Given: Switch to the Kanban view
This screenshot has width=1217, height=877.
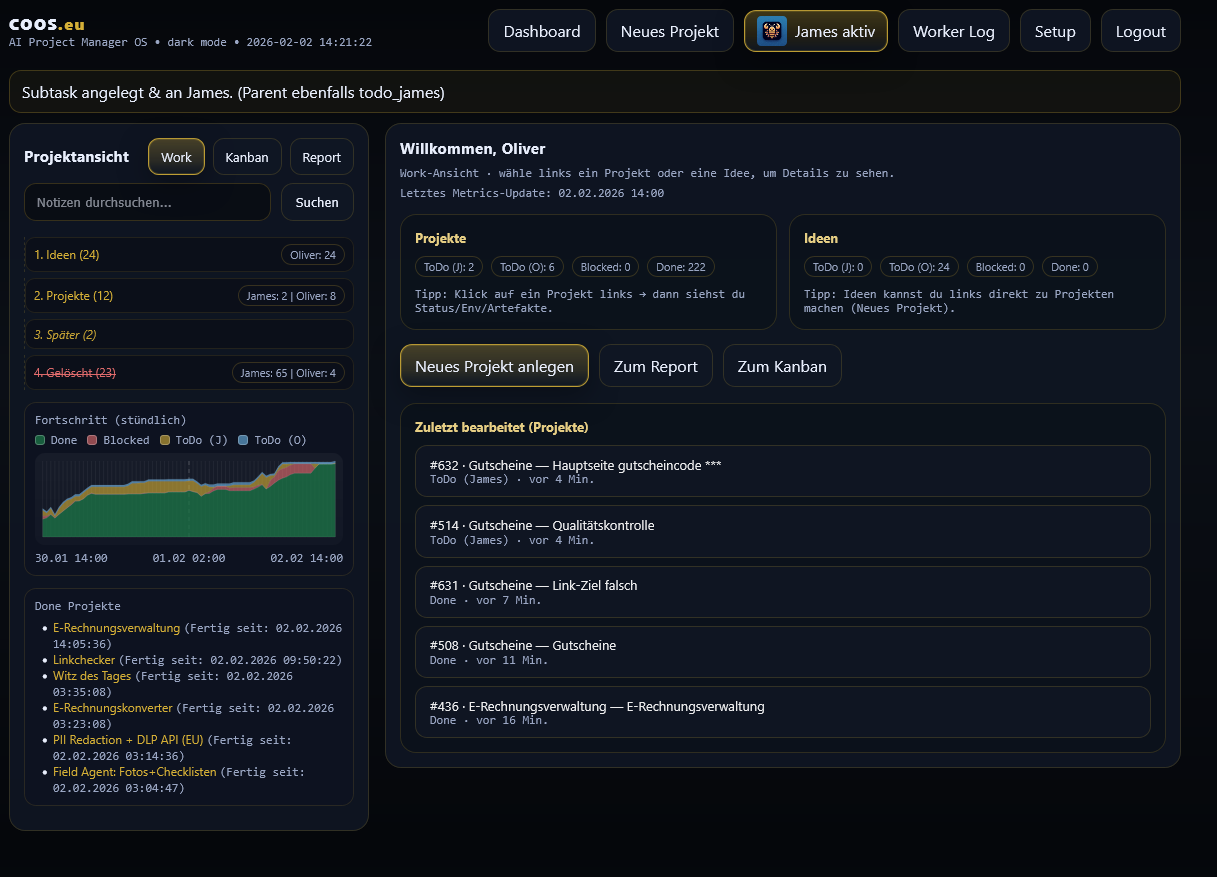Looking at the screenshot, I should (246, 157).
